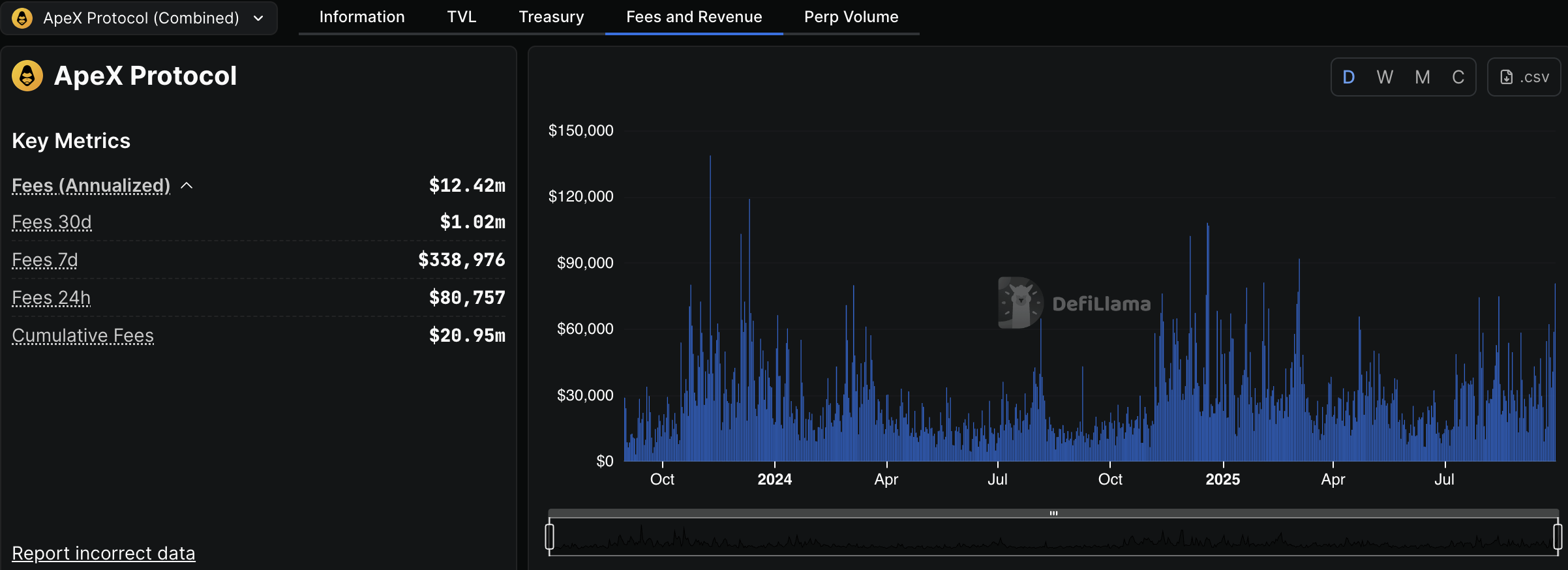Viewport: 1568px width, 570px height.
Task: Click the 2025 x-axis label
Action: pos(1223,479)
